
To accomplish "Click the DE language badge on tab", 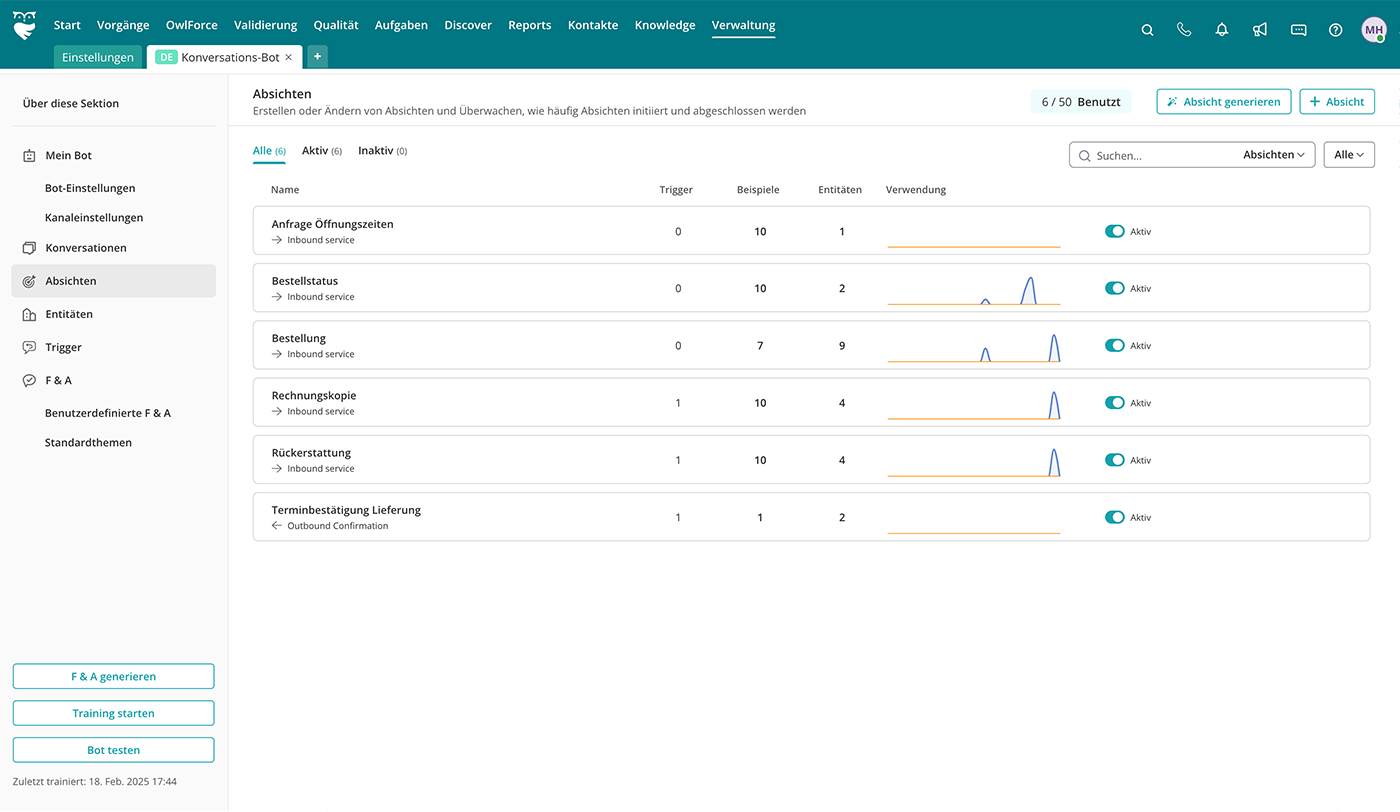I will tap(166, 57).
